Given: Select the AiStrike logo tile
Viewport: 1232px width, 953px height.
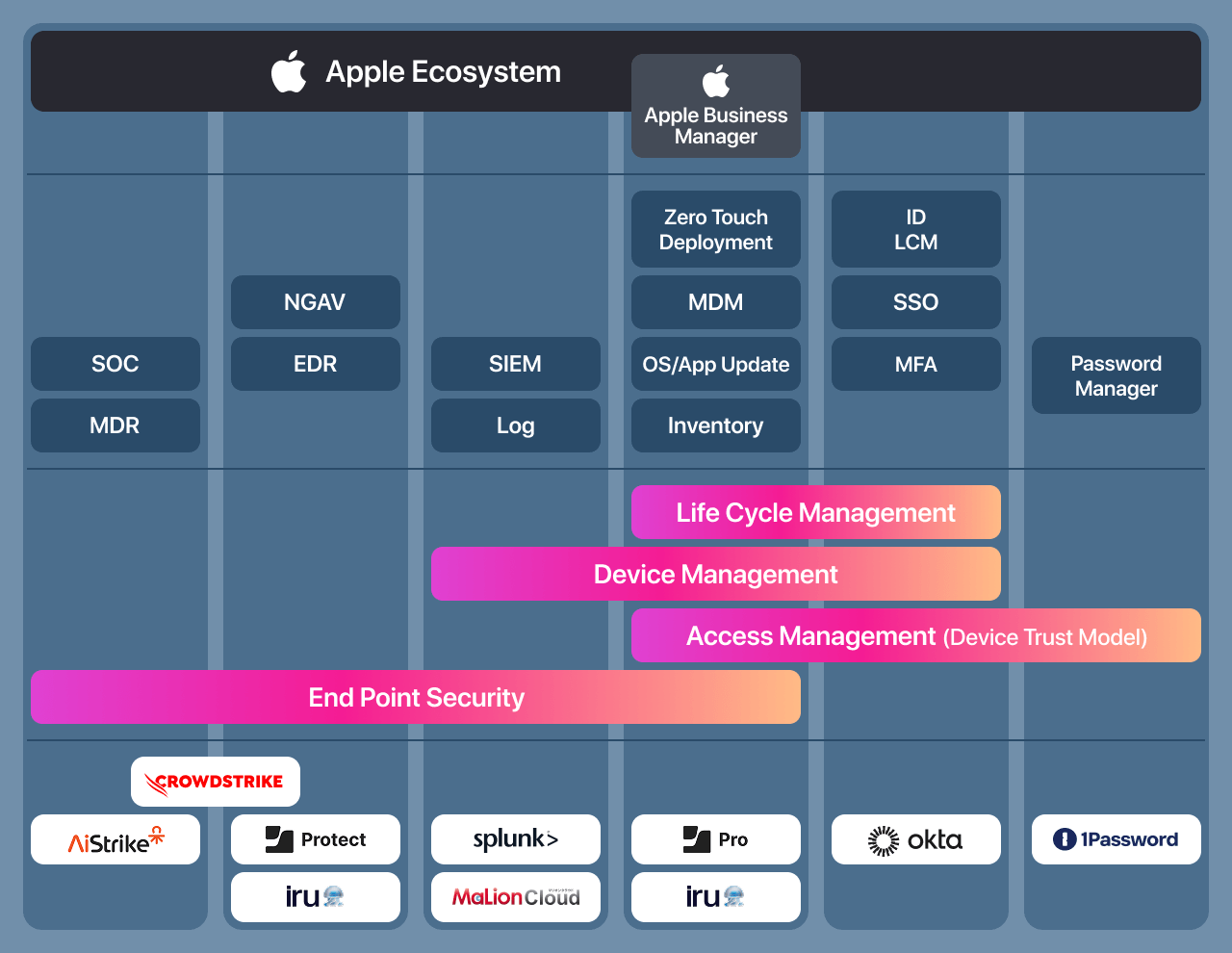Looking at the screenshot, I should click(115, 839).
